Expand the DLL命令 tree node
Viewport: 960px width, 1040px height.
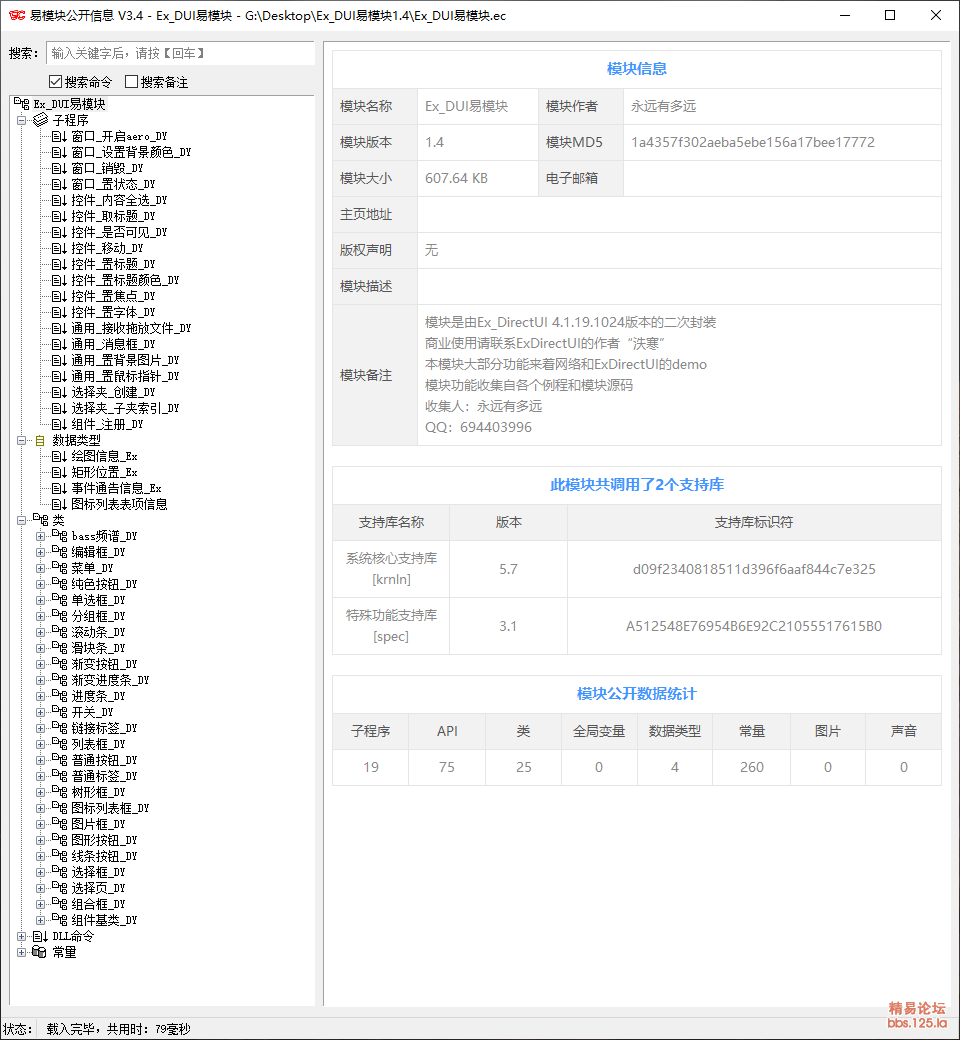pos(21,936)
